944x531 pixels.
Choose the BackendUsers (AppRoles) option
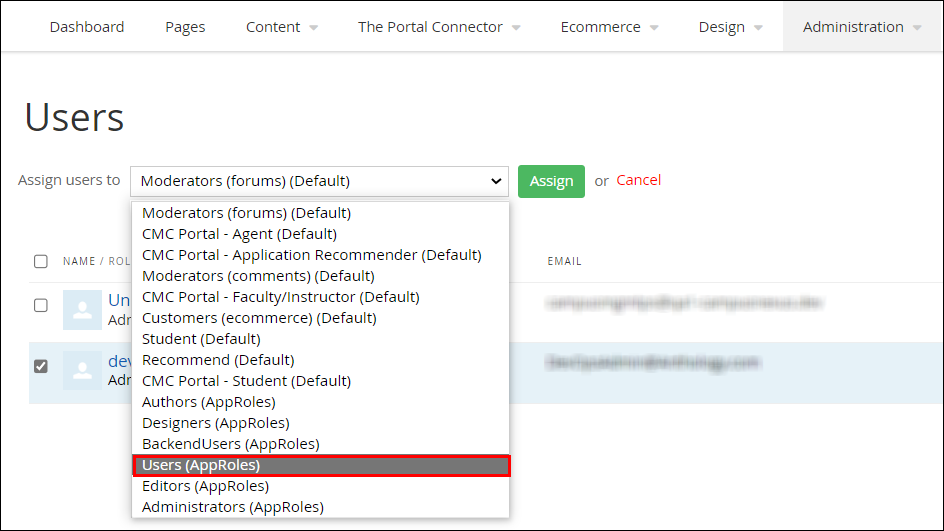[x=230, y=444]
